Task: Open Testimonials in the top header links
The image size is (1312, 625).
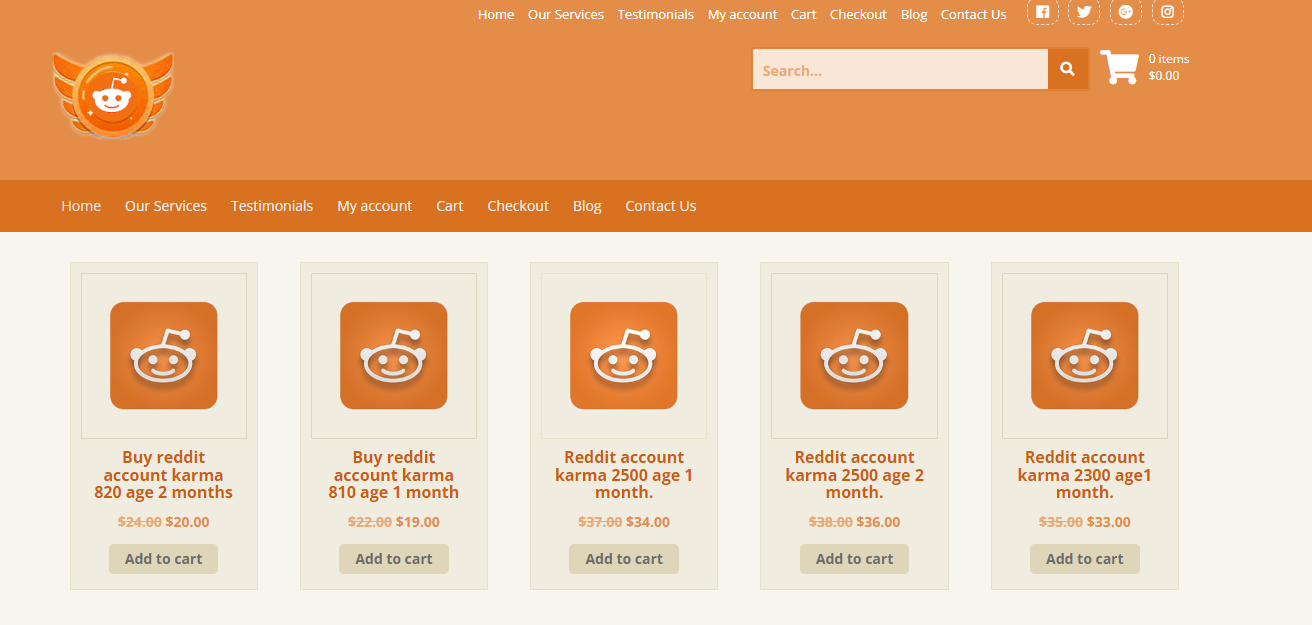Action: [656, 14]
